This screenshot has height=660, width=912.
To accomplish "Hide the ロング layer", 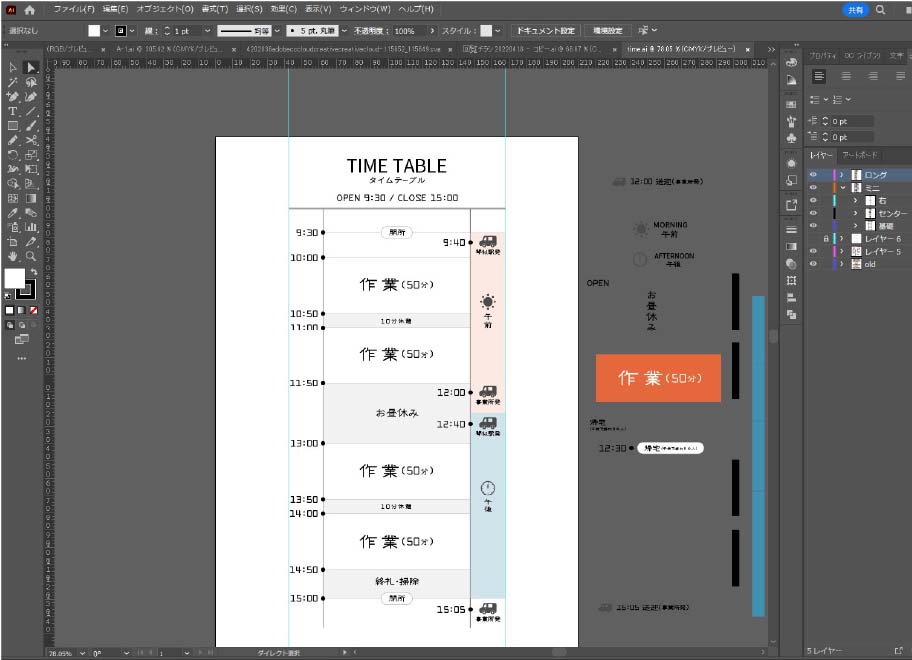I will (x=813, y=175).
